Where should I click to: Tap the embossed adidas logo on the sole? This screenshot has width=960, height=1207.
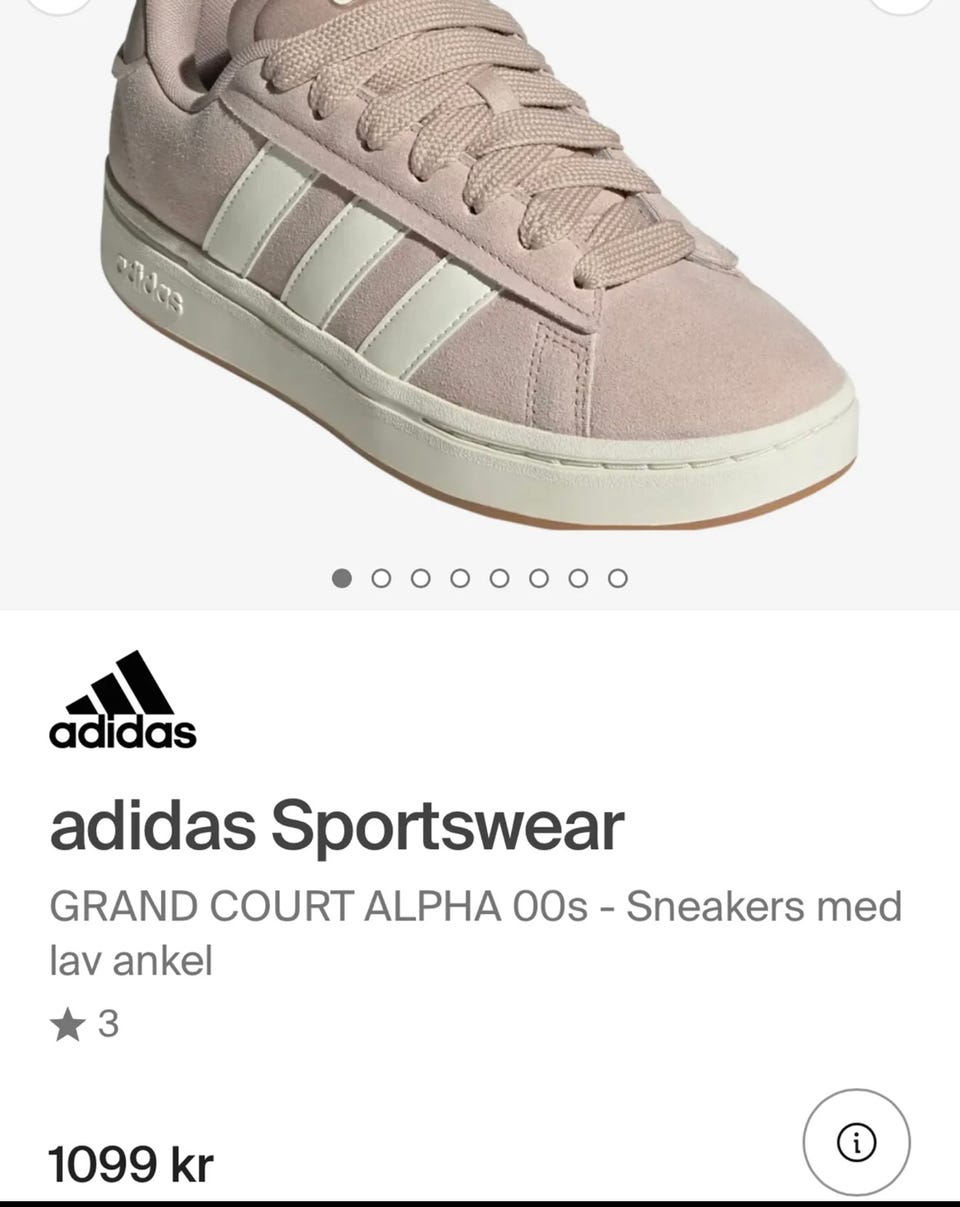(x=152, y=283)
